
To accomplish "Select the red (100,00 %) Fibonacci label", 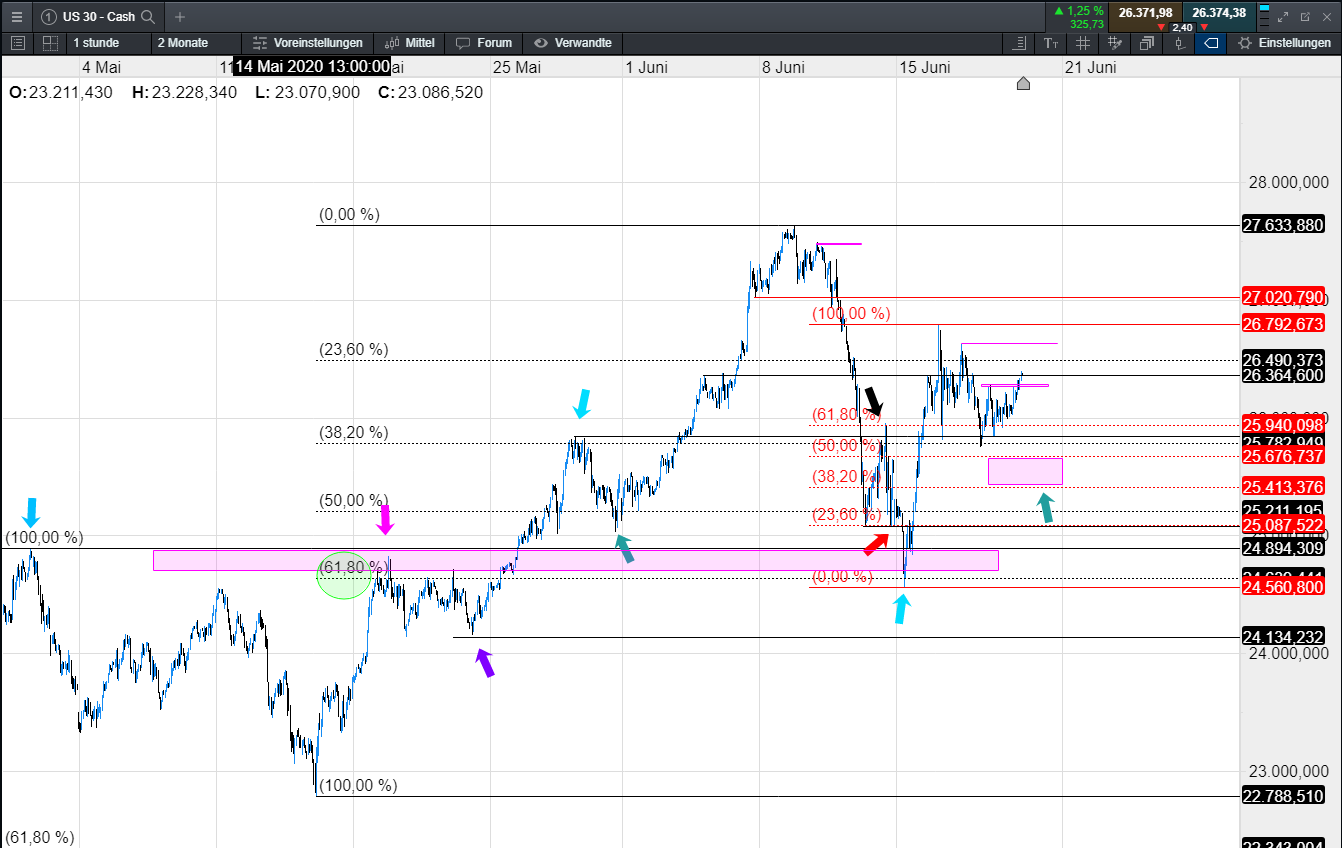I will point(851,313).
